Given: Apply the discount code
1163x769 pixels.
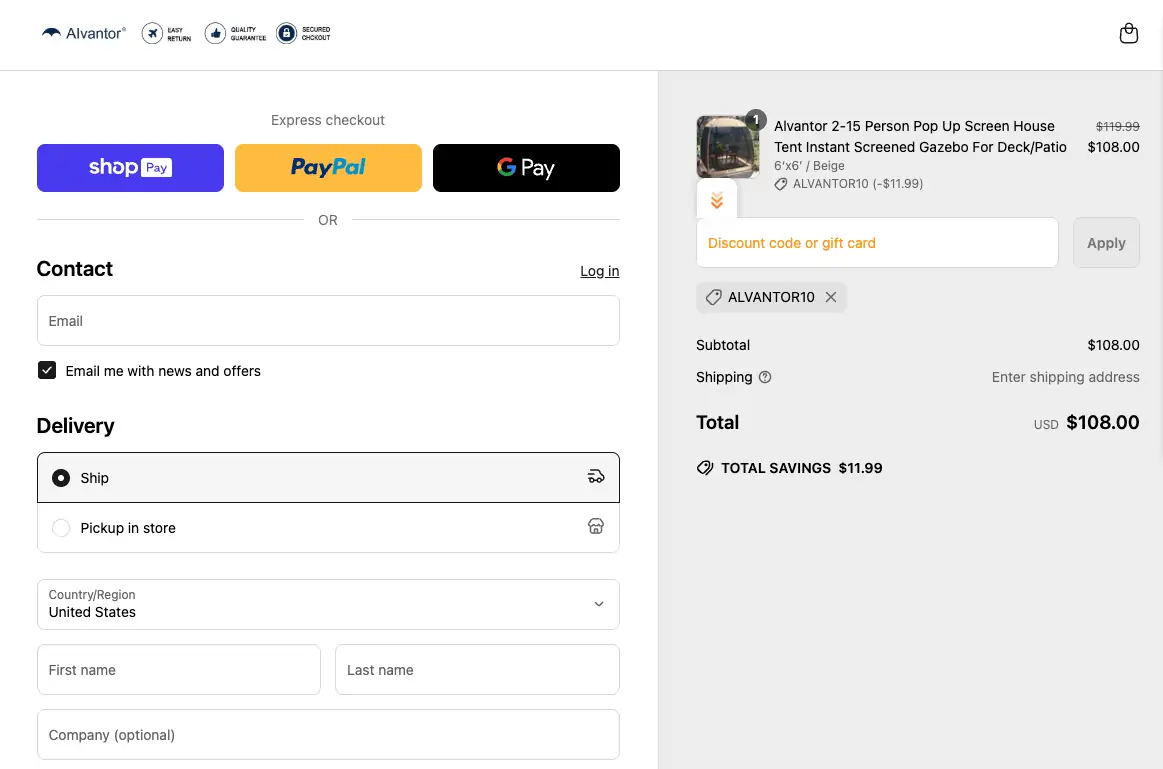Looking at the screenshot, I should 1106,242.
